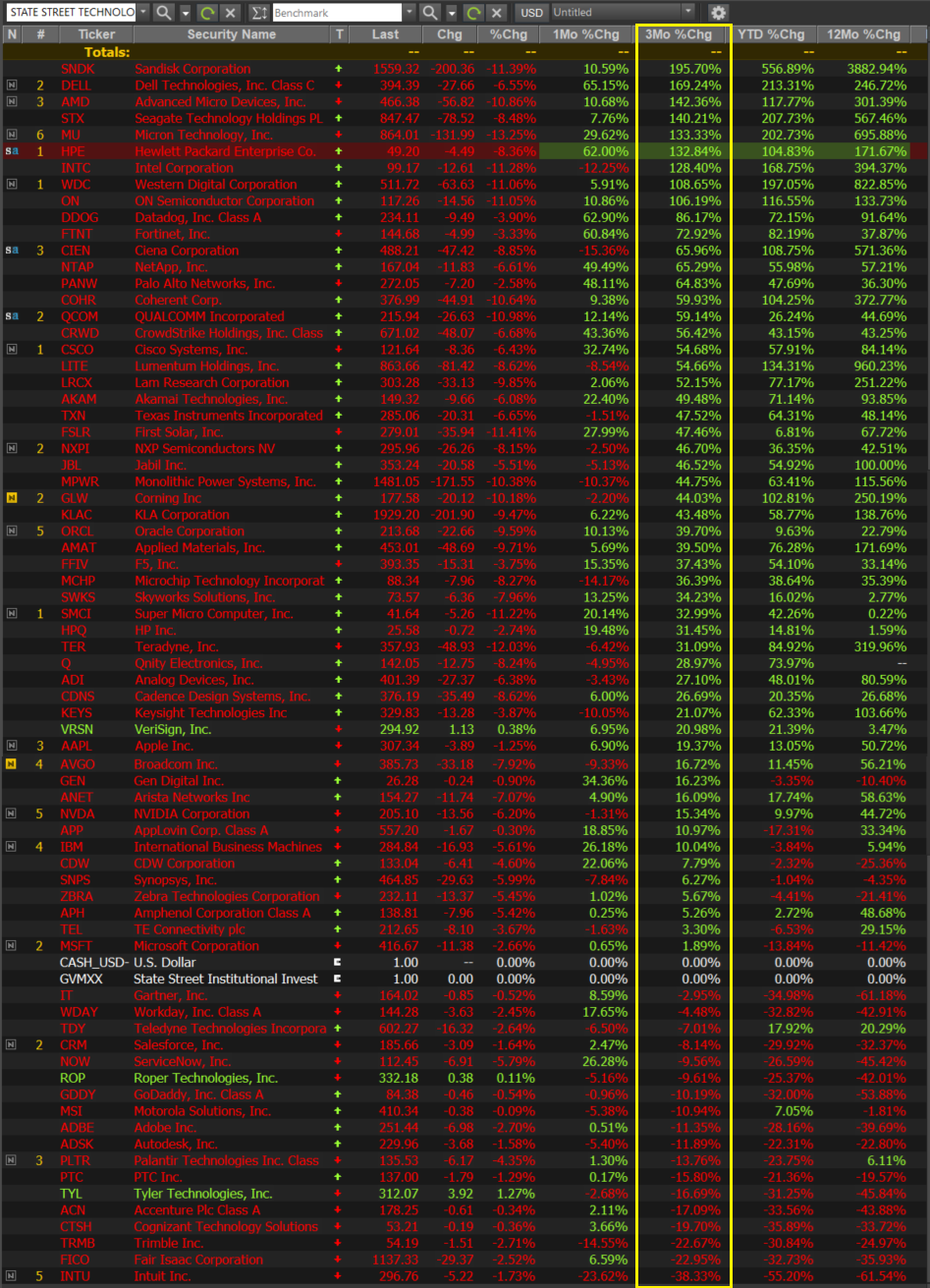Expand the Untitled view dropdown
The height and width of the screenshot is (1288, 930).
click(x=687, y=13)
